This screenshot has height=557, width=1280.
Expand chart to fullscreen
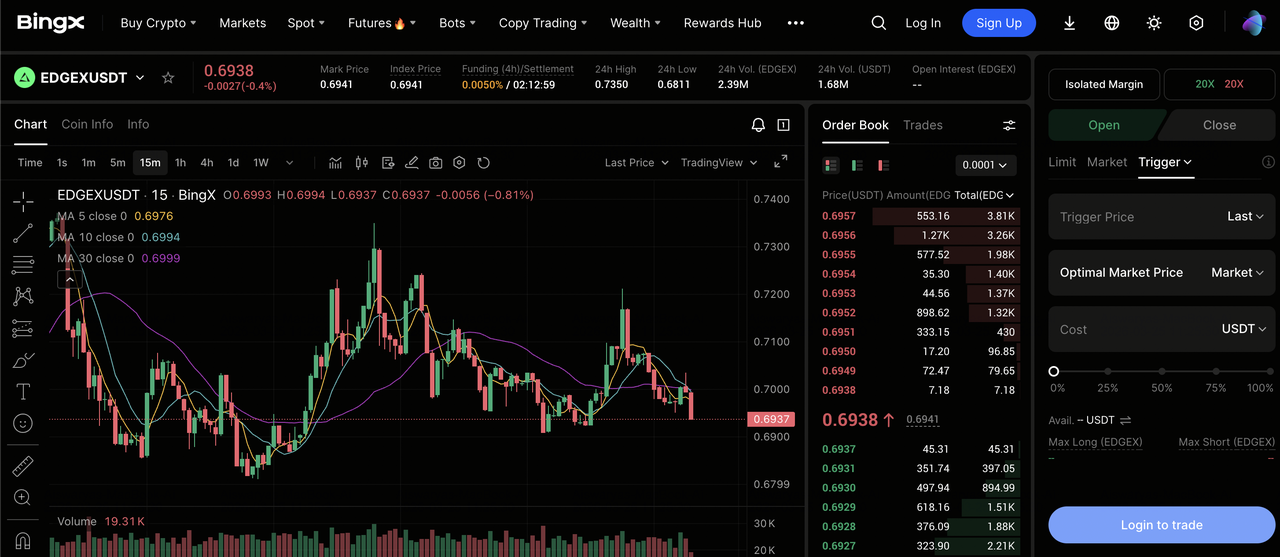(781, 162)
